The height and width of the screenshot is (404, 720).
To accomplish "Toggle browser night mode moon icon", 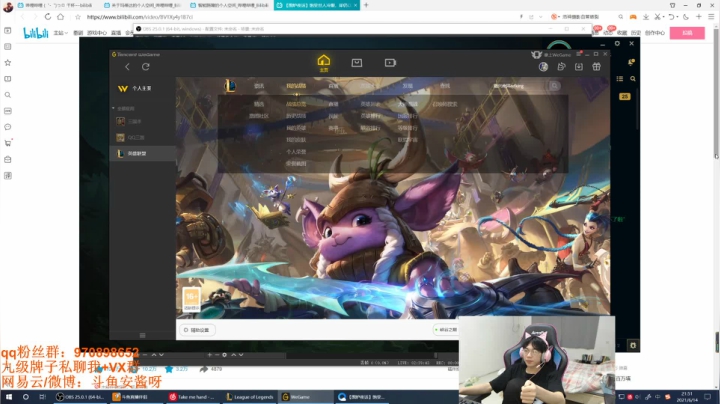I will (686, 17).
